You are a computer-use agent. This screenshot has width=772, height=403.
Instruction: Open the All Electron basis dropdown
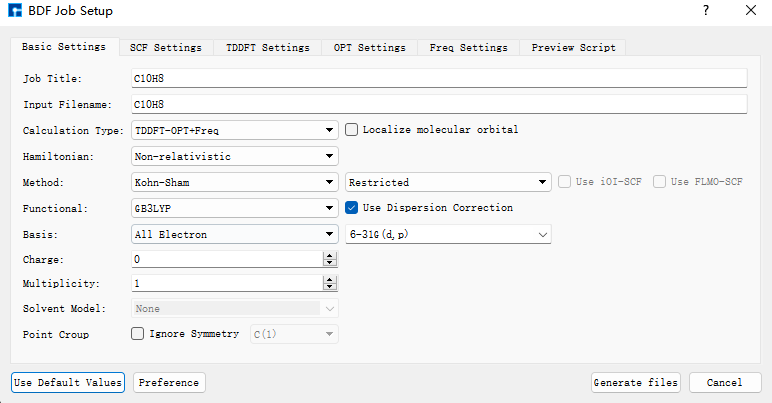click(234, 234)
